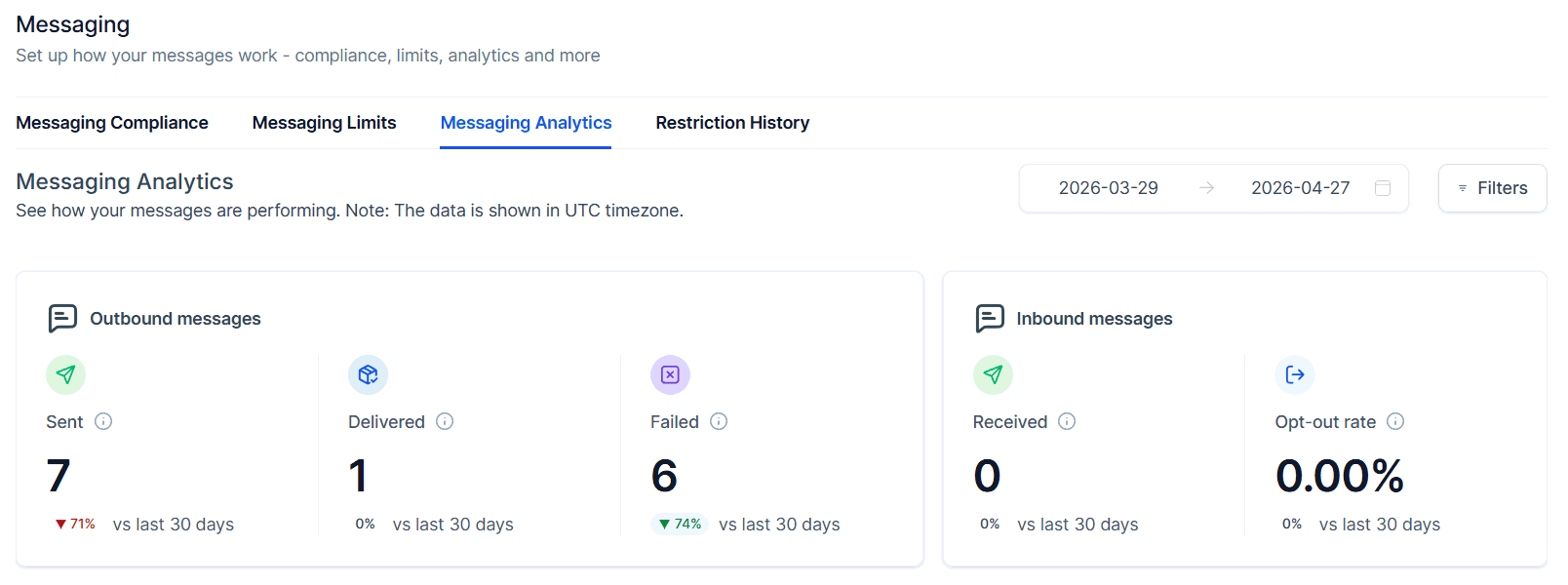Show info tooltip next to Received
The height and width of the screenshot is (585, 1568).
1067,421
